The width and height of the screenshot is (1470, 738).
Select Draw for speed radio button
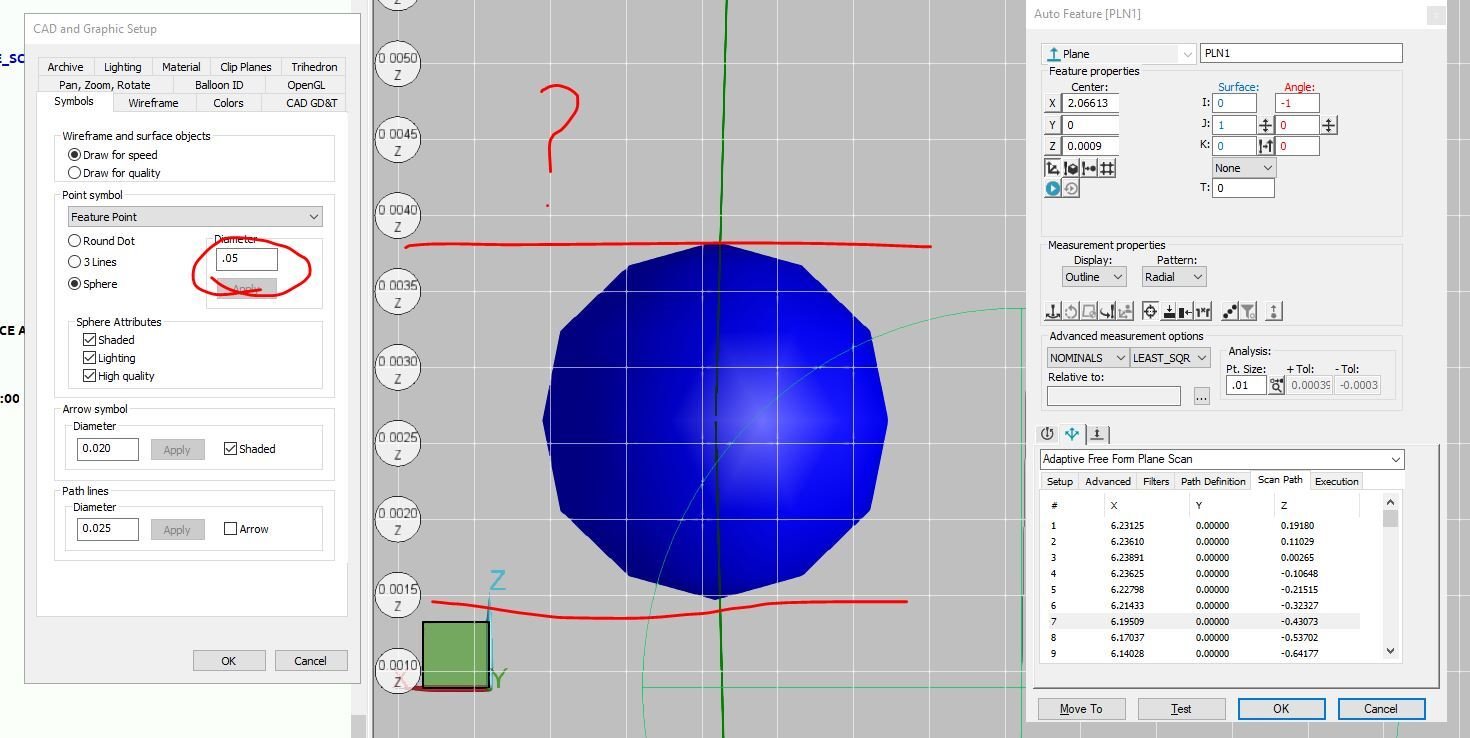tap(74, 155)
